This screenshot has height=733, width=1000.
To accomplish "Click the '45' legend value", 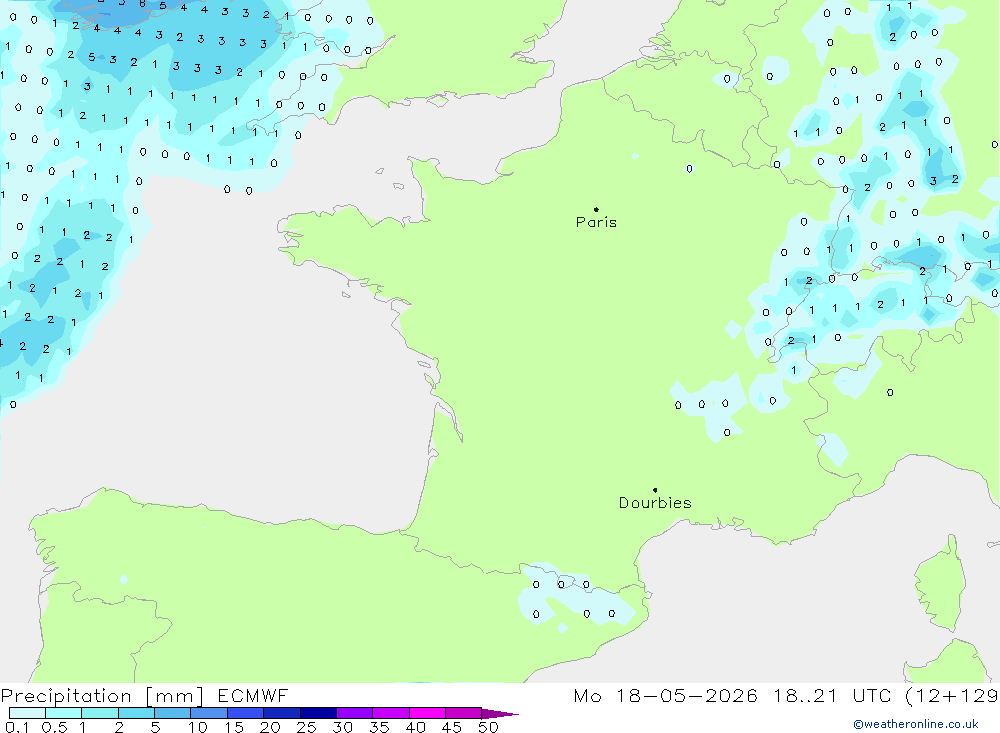I will click(x=452, y=727).
